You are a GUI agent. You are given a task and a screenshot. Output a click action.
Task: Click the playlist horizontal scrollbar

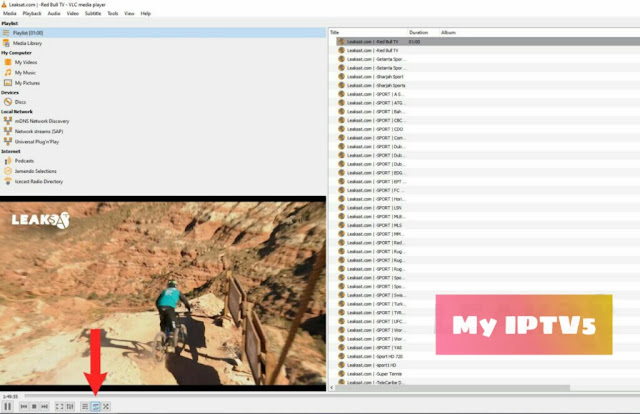pos(452,387)
